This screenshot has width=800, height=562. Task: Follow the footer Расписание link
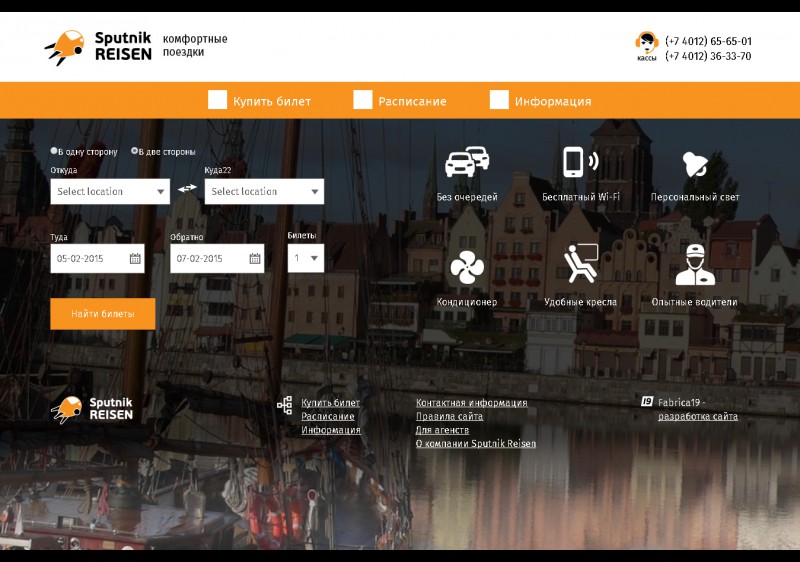tap(328, 416)
